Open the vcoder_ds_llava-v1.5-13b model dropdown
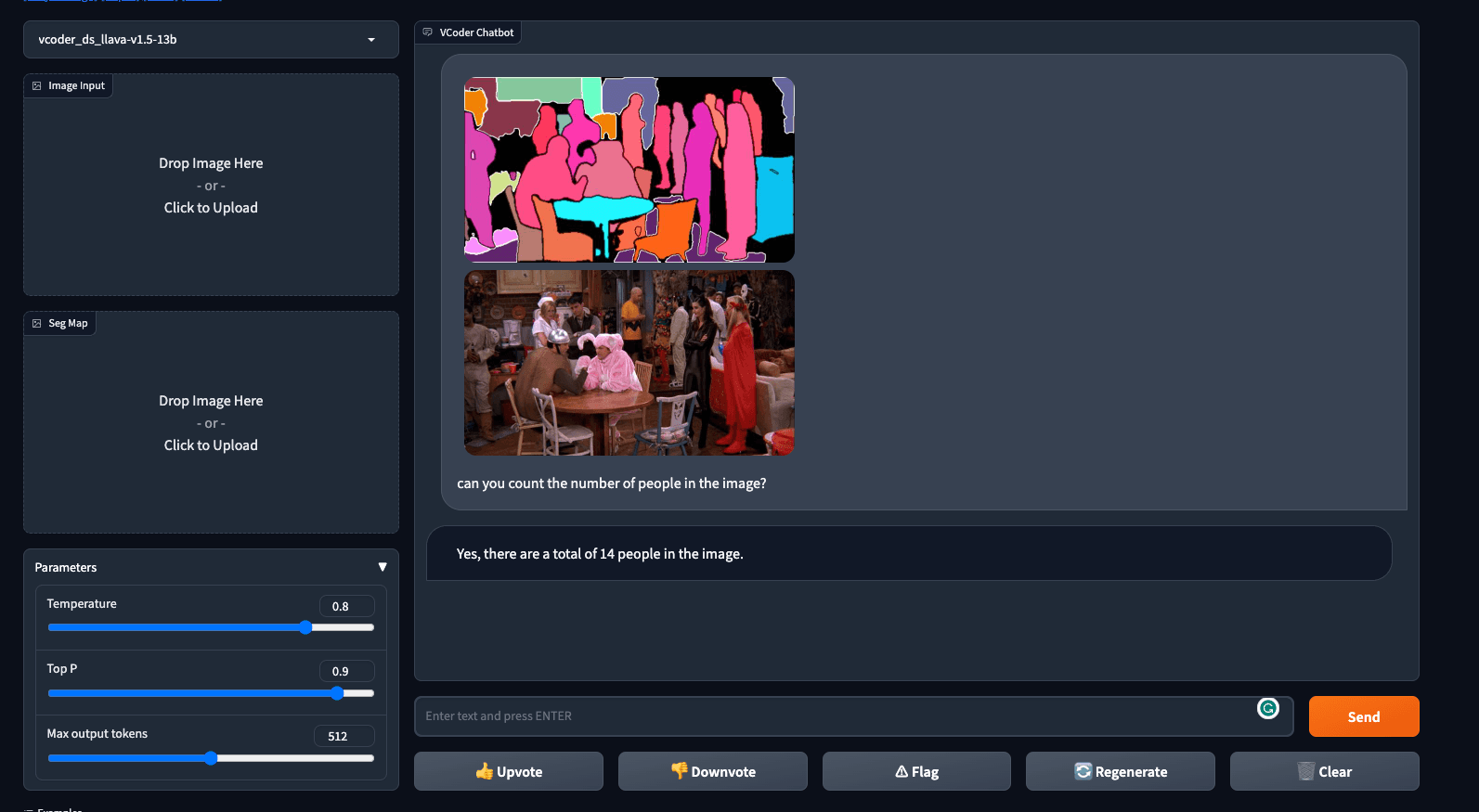Screen dimensions: 1479x812 point(211,40)
